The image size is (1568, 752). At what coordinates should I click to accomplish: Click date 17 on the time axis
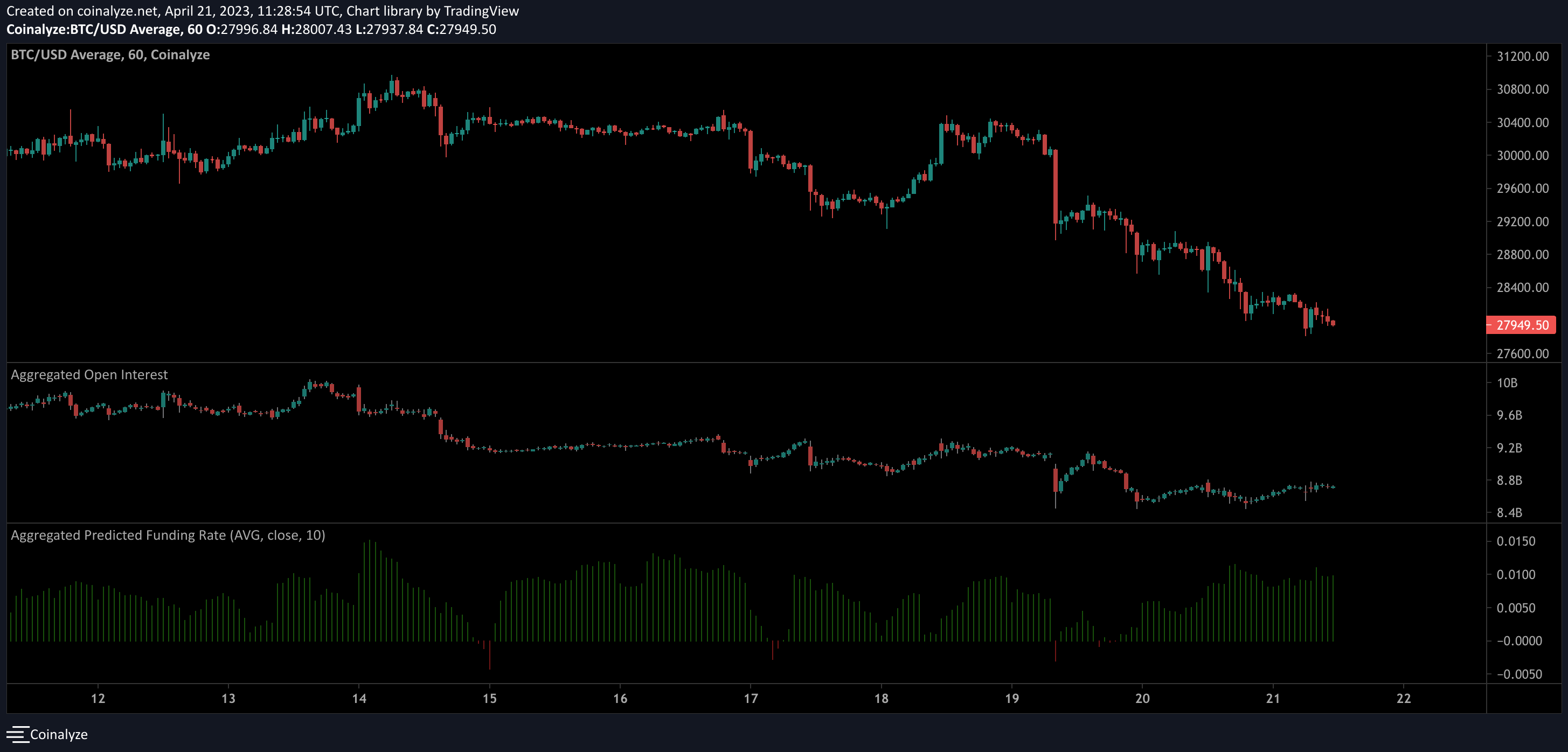pos(751,699)
